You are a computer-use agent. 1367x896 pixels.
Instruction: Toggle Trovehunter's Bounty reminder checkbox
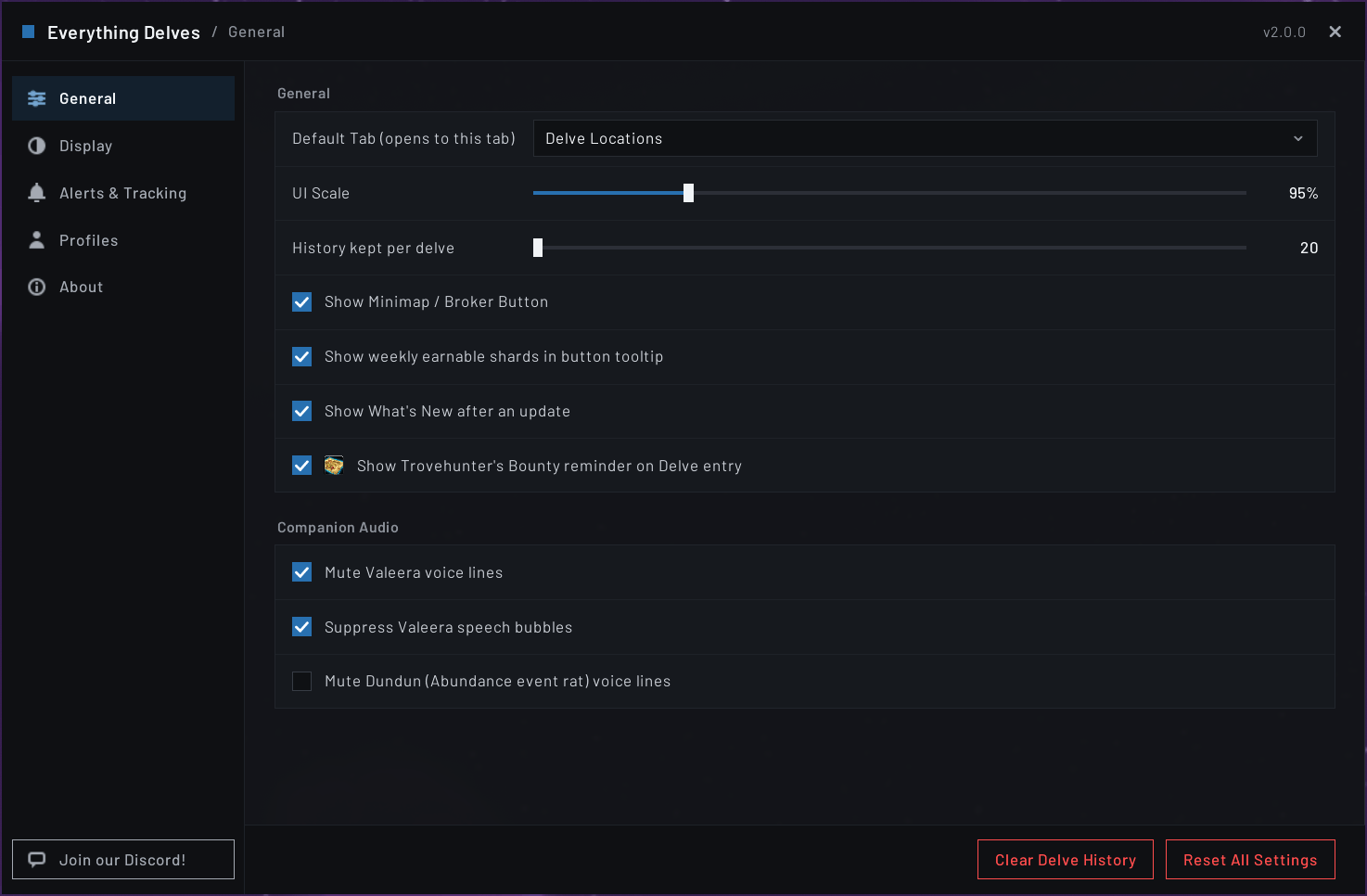pyautogui.click(x=302, y=466)
